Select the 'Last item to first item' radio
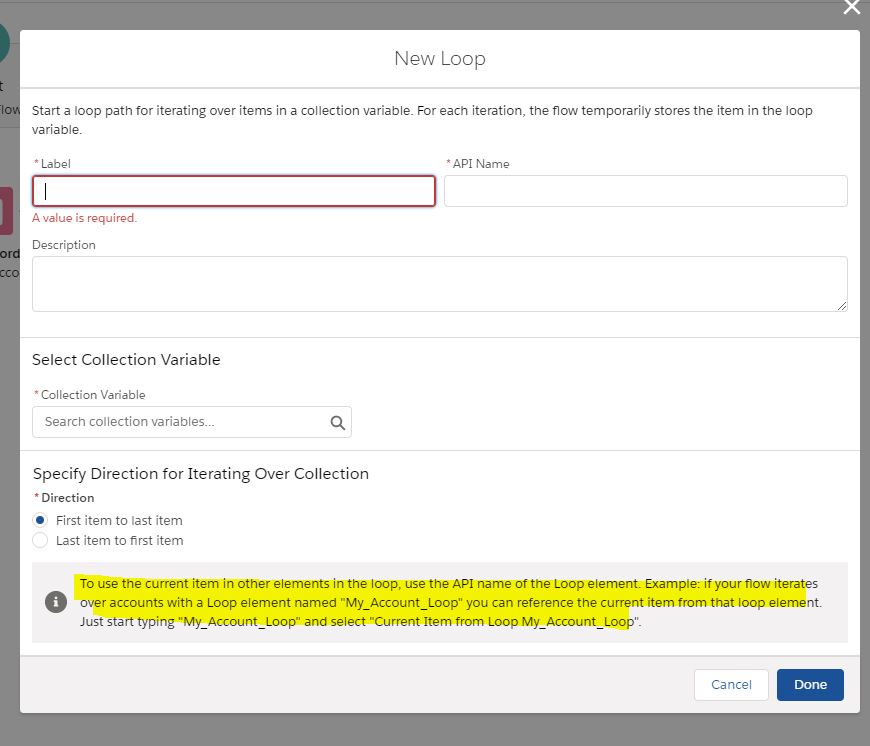This screenshot has height=746, width=870. tap(40, 540)
